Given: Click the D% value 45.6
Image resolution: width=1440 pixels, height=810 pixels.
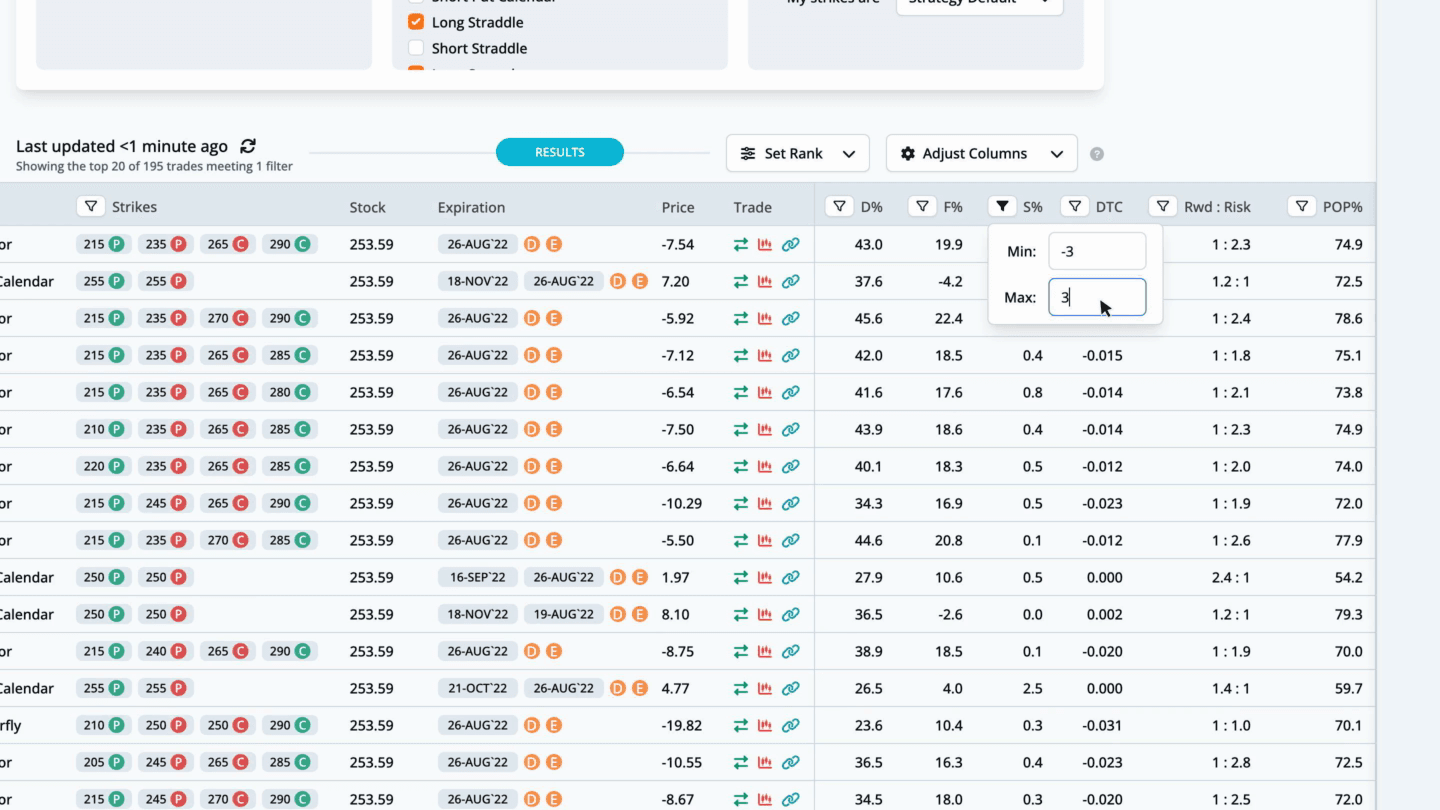Looking at the screenshot, I should click(868, 318).
